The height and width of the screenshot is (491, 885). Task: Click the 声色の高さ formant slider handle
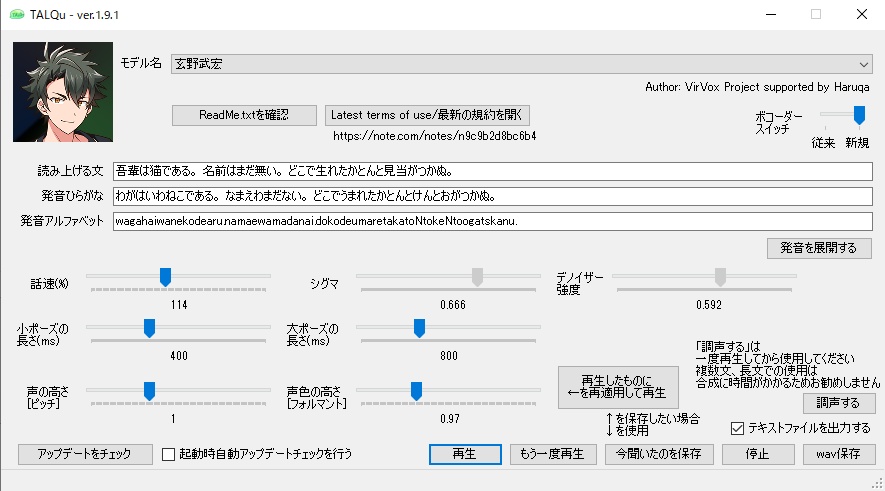click(x=416, y=391)
